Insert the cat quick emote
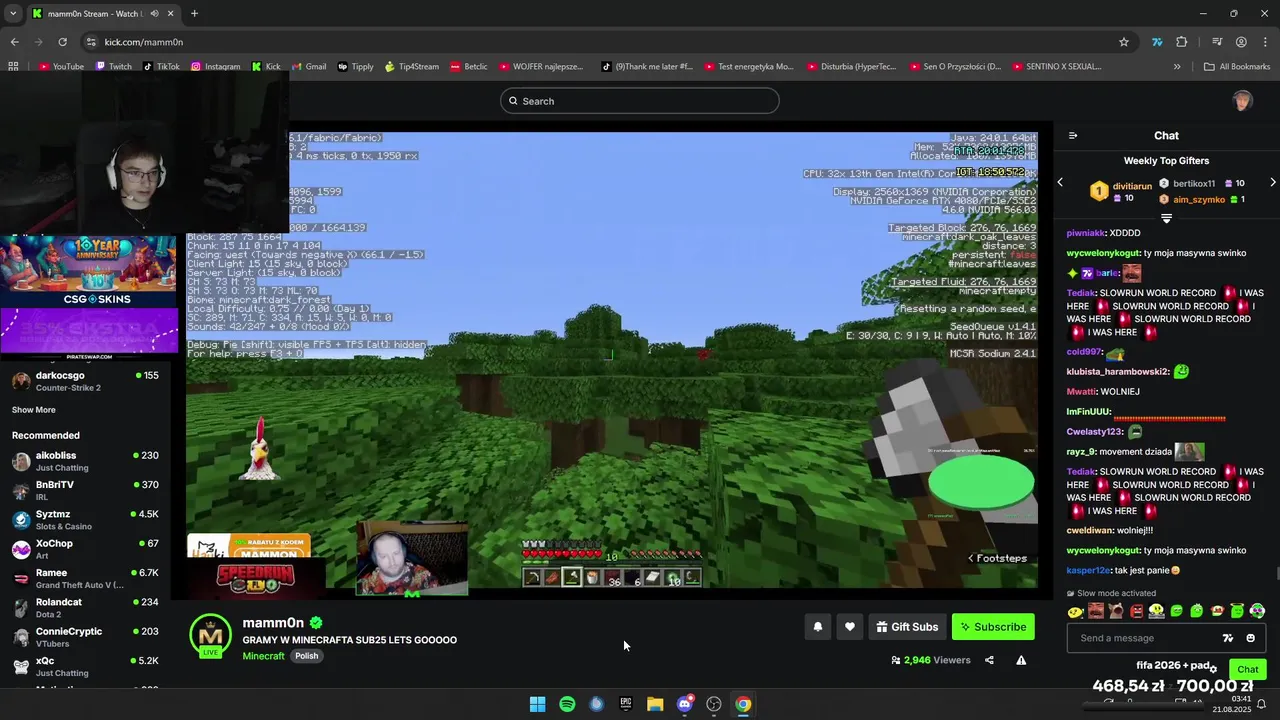This screenshot has height=720, width=1280. pyautogui.click(x=1116, y=611)
